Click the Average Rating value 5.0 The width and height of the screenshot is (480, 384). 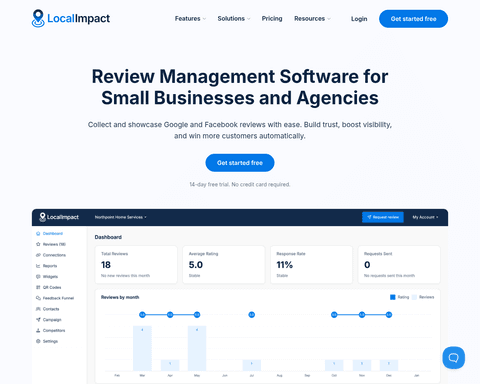(x=196, y=265)
